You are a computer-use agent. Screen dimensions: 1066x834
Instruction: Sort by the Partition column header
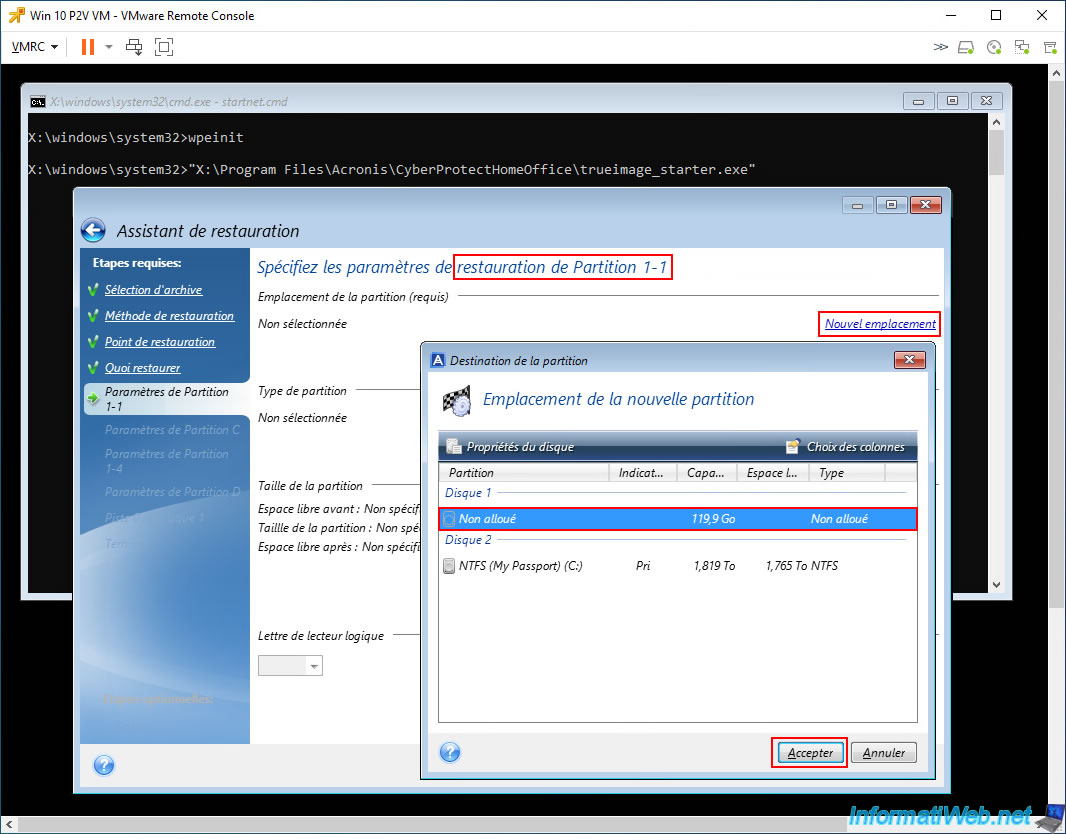tap(523, 472)
